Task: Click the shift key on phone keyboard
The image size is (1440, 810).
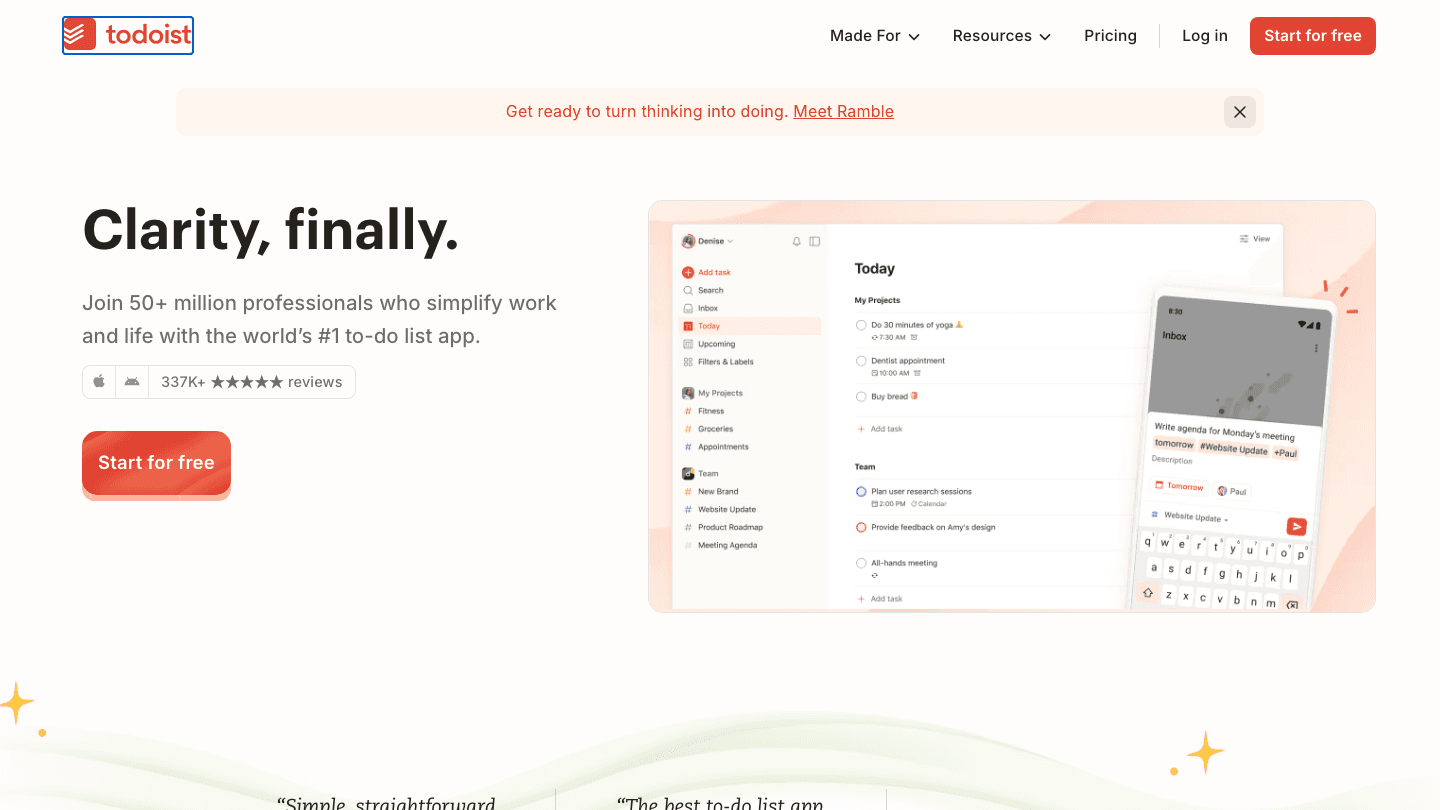Action: pyautogui.click(x=1148, y=592)
